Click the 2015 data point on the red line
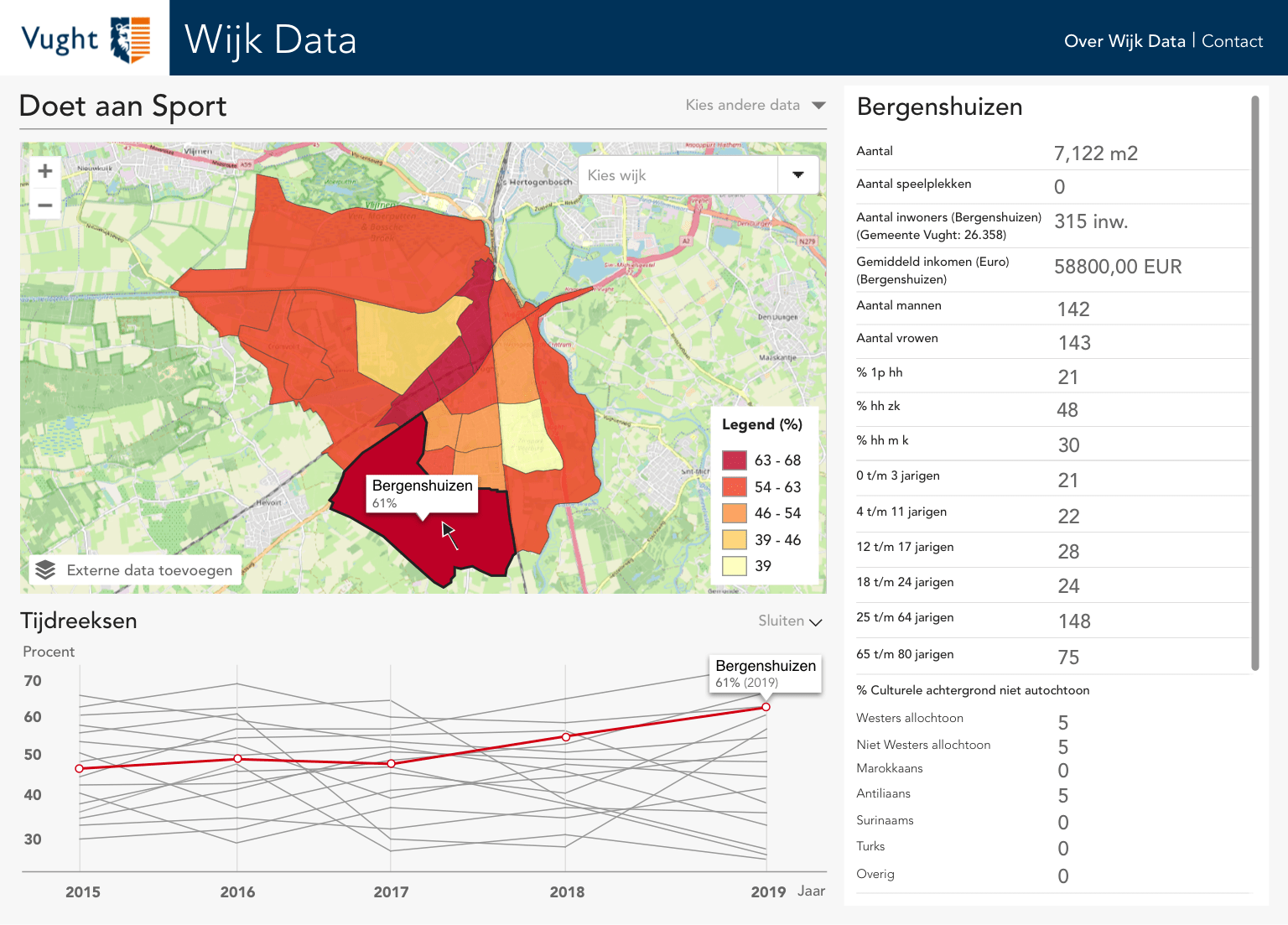 click(80, 769)
